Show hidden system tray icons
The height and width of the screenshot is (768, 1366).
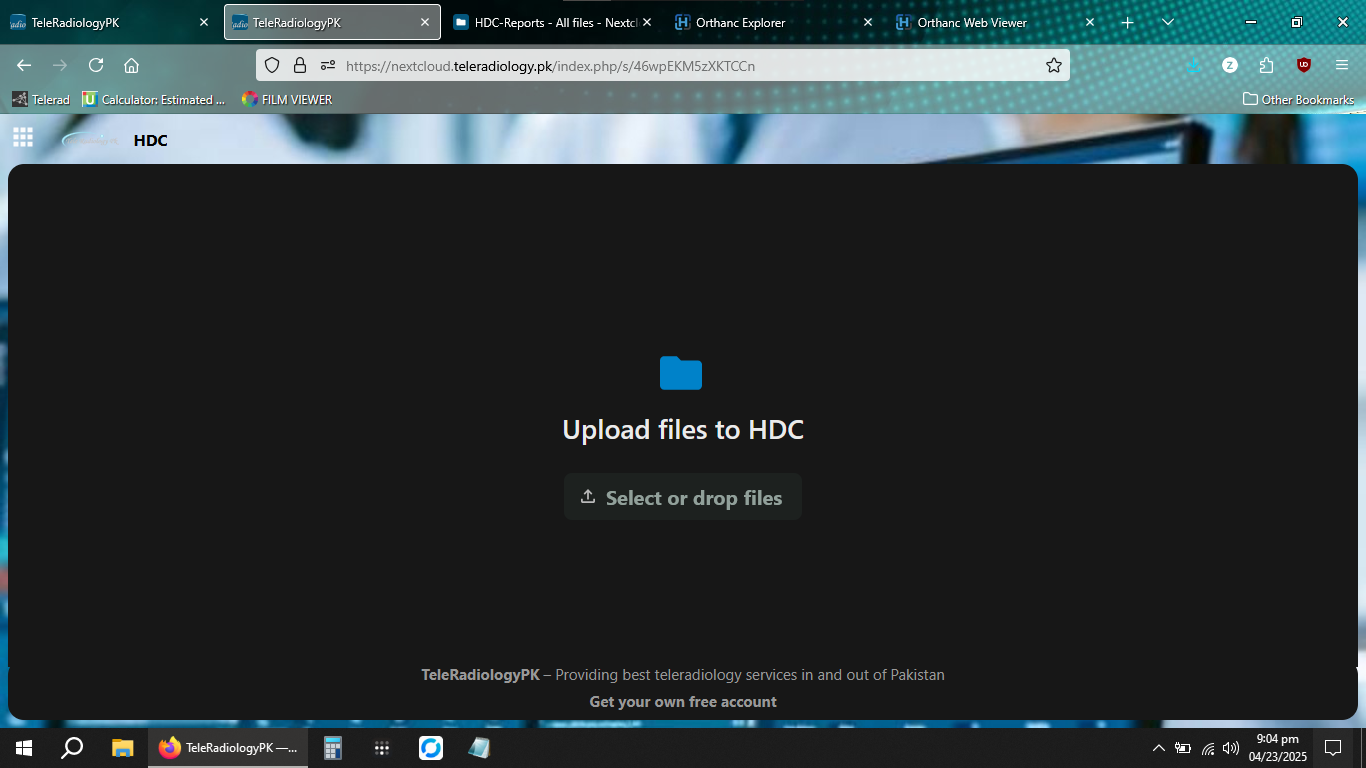click(1158, 748)
